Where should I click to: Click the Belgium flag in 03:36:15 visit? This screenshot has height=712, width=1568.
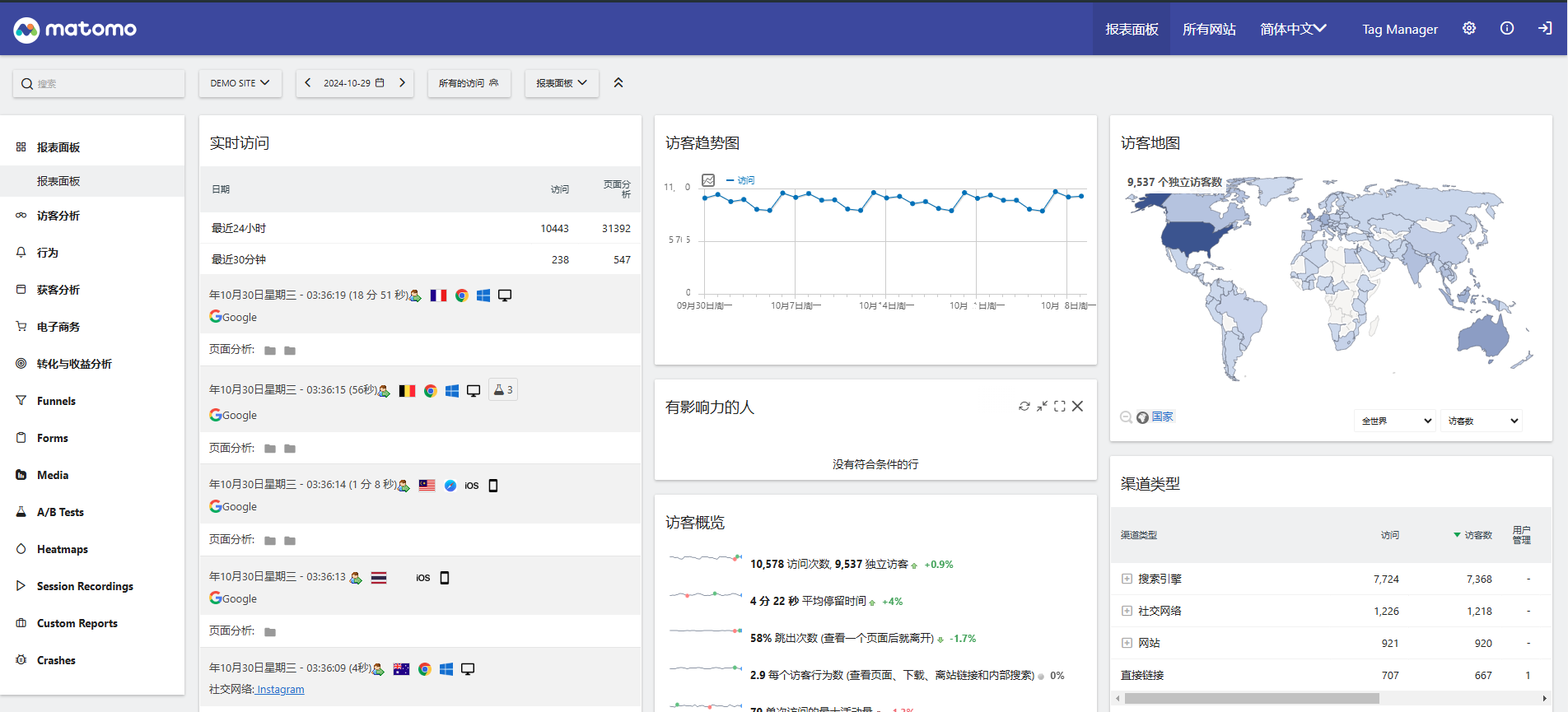[x=407, y=391]
